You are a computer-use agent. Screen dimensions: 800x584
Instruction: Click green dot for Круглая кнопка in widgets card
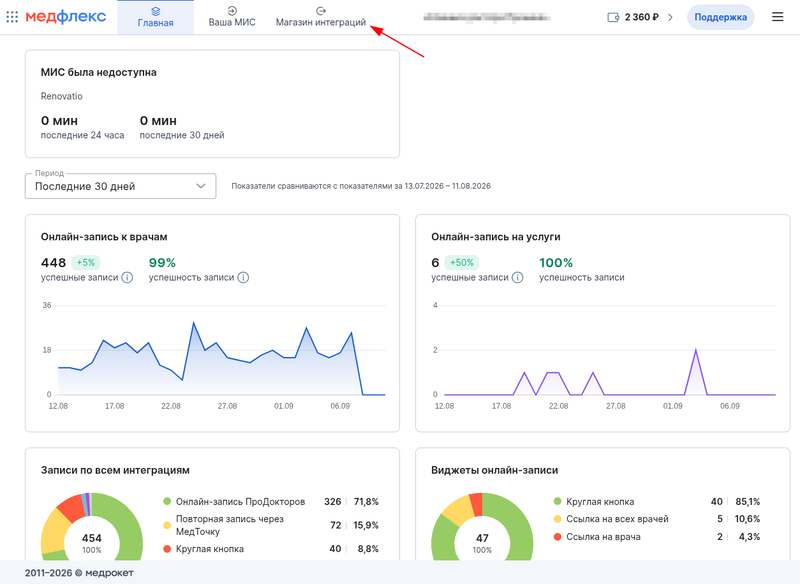[x=557, y=501]
